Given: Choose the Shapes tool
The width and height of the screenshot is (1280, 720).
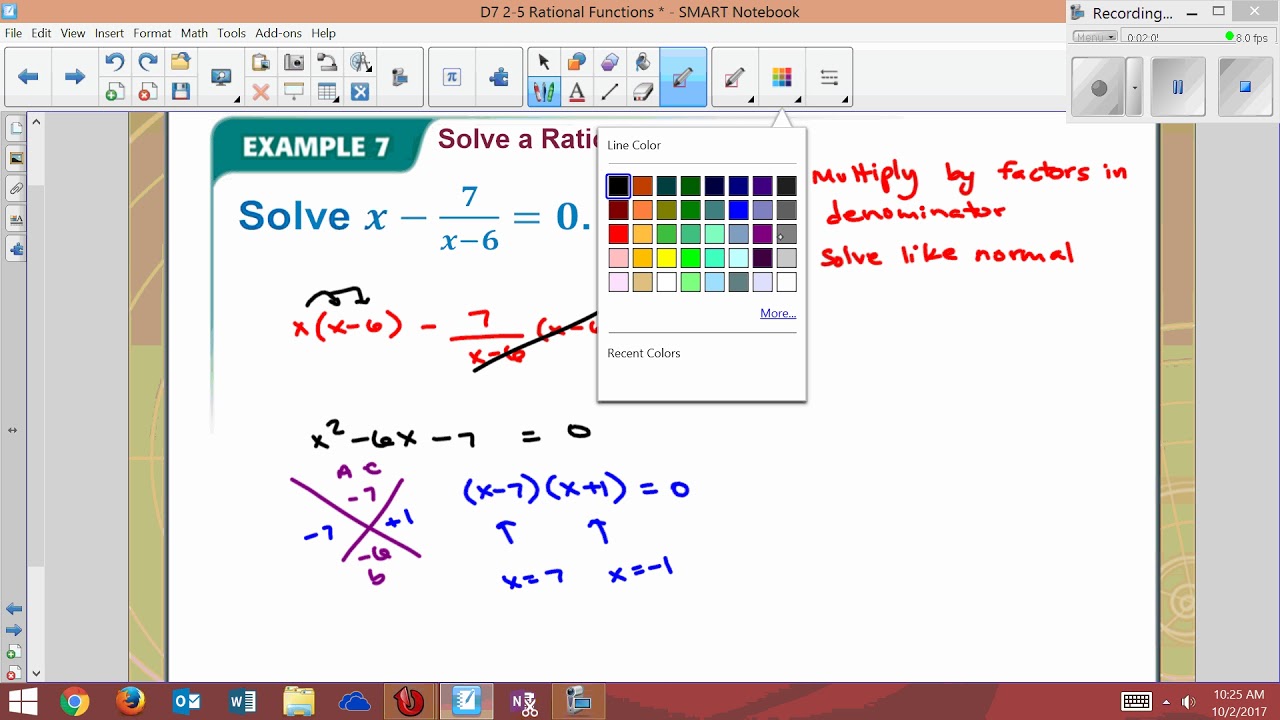Looking at the screenshot, I should pyautogui.click(x=576, y=62).
